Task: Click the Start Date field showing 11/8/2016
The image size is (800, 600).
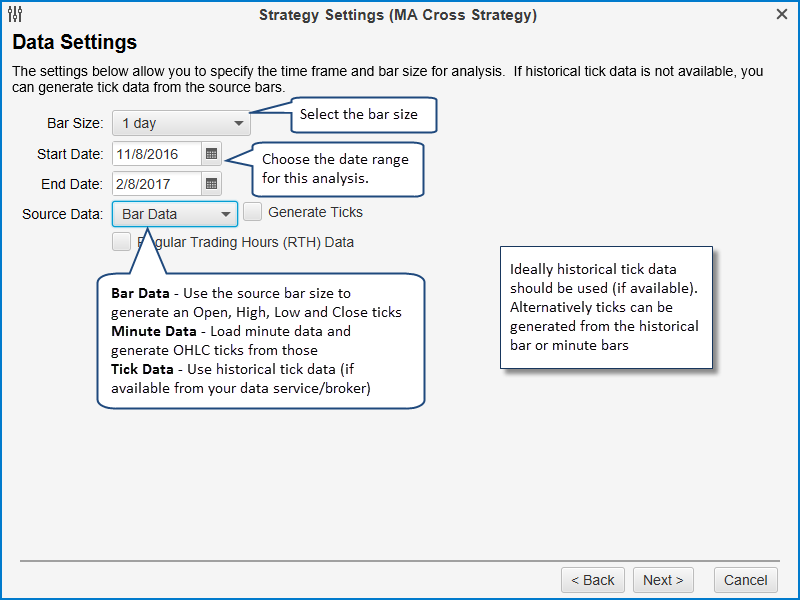Action: click(x=156, y=154)
